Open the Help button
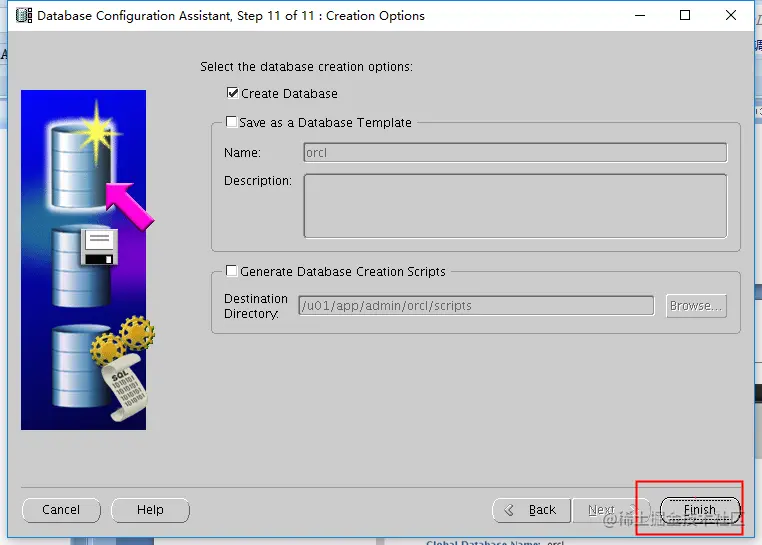762x545 pixels. click(x=150, y=510)
